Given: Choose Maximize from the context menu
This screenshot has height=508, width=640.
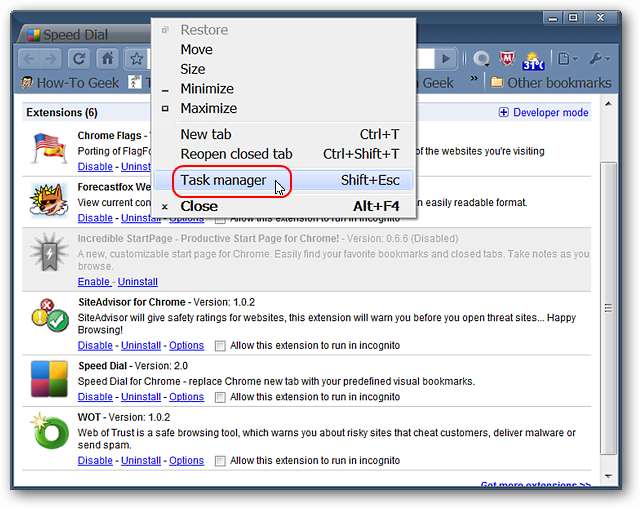Looking at the screenshot, I should 284,108.
